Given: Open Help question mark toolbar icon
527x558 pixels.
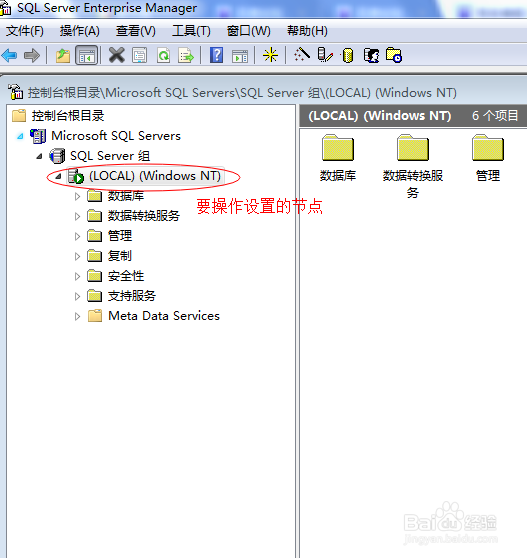Looking at the screenshot, I should (x=216, y=56).
